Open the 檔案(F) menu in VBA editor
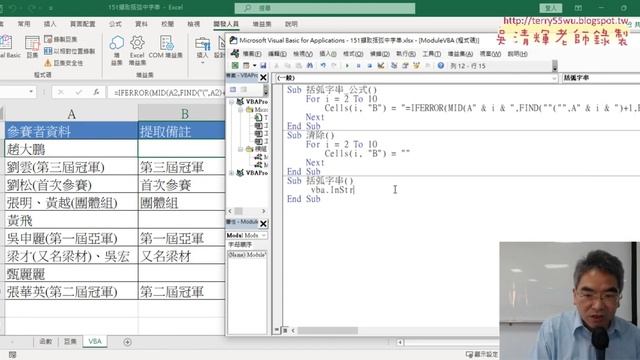Screen dimensions: 640x360 click(252, 54)
